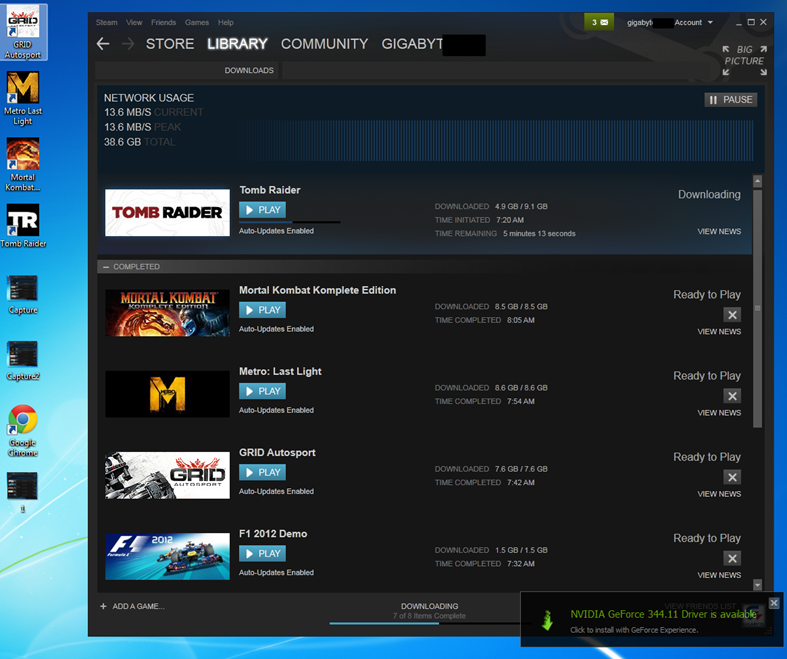The image size is (787, 659).
Task: Open the Capture2 desktop file
Action: tap(23, 361)
